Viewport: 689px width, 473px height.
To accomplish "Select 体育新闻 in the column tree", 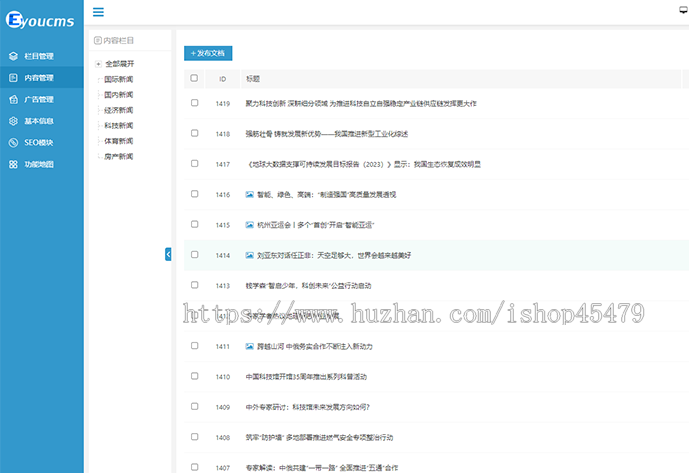I will 119,141.
